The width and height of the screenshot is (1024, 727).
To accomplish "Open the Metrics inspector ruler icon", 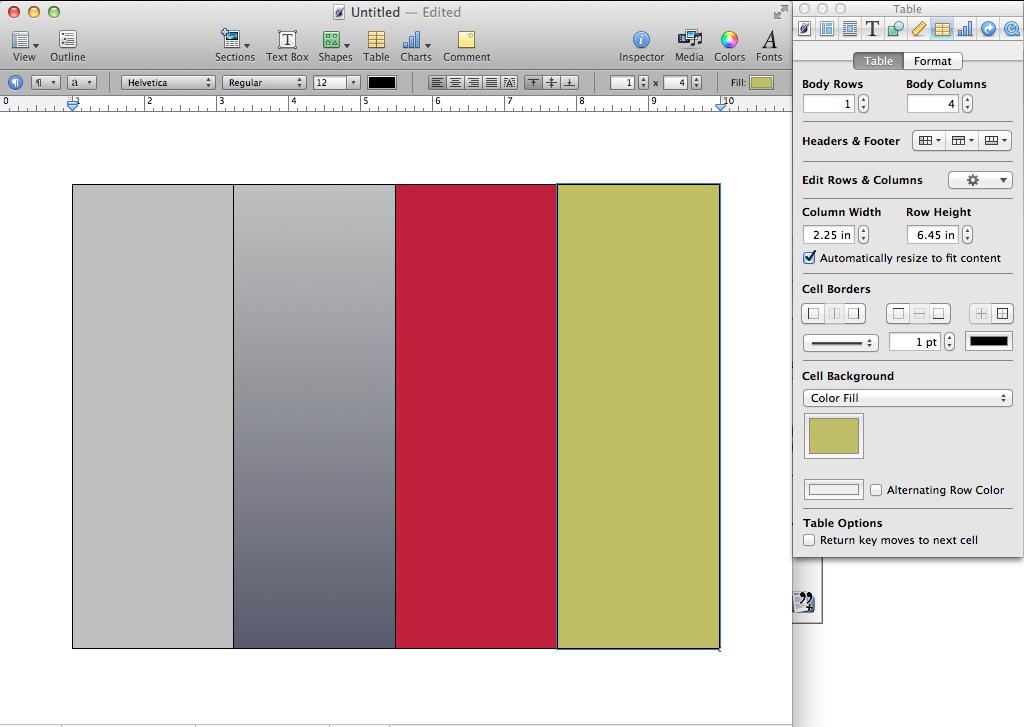I will click(918, 29).
